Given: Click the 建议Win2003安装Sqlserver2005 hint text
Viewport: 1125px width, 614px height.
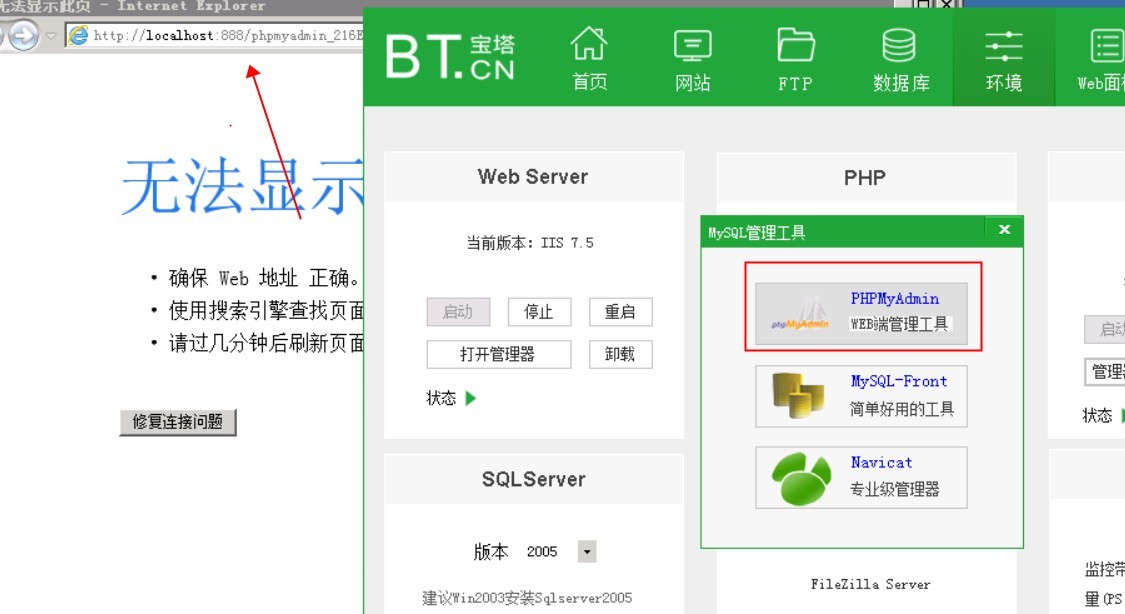Looking at the screenshot, I should (527, 598).
